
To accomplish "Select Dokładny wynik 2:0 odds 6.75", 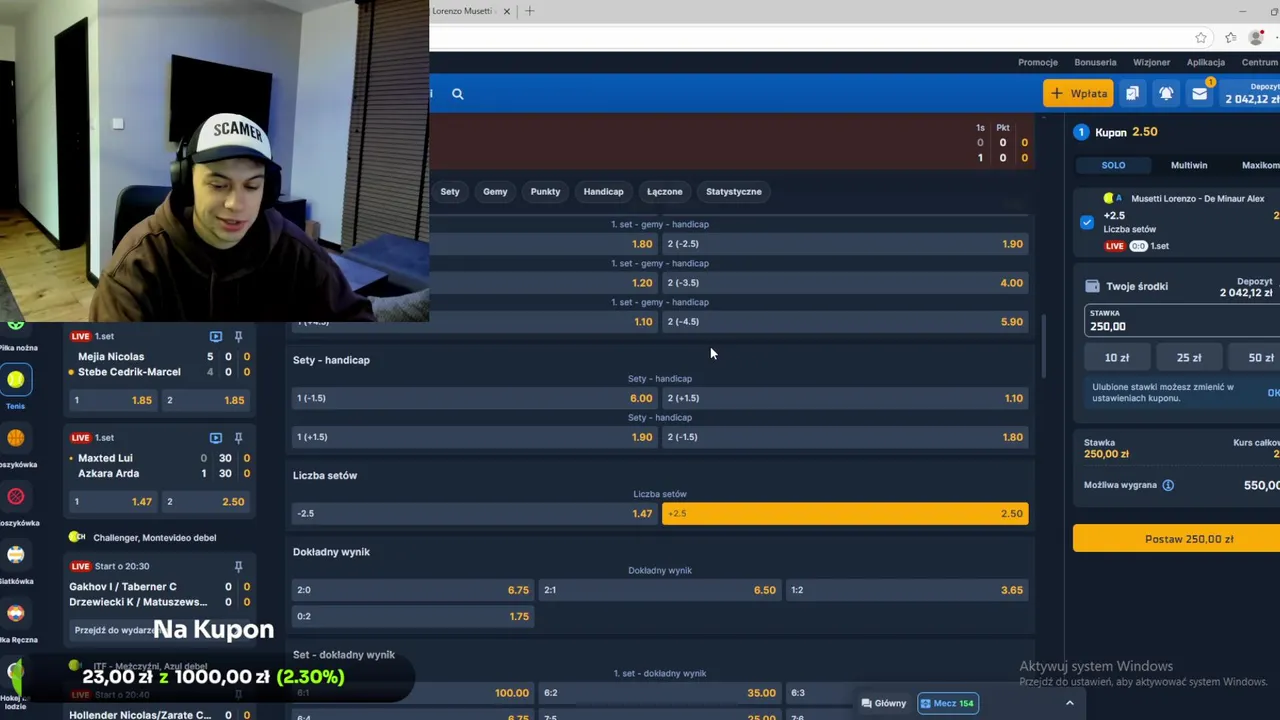I will (x=413, y=590).
